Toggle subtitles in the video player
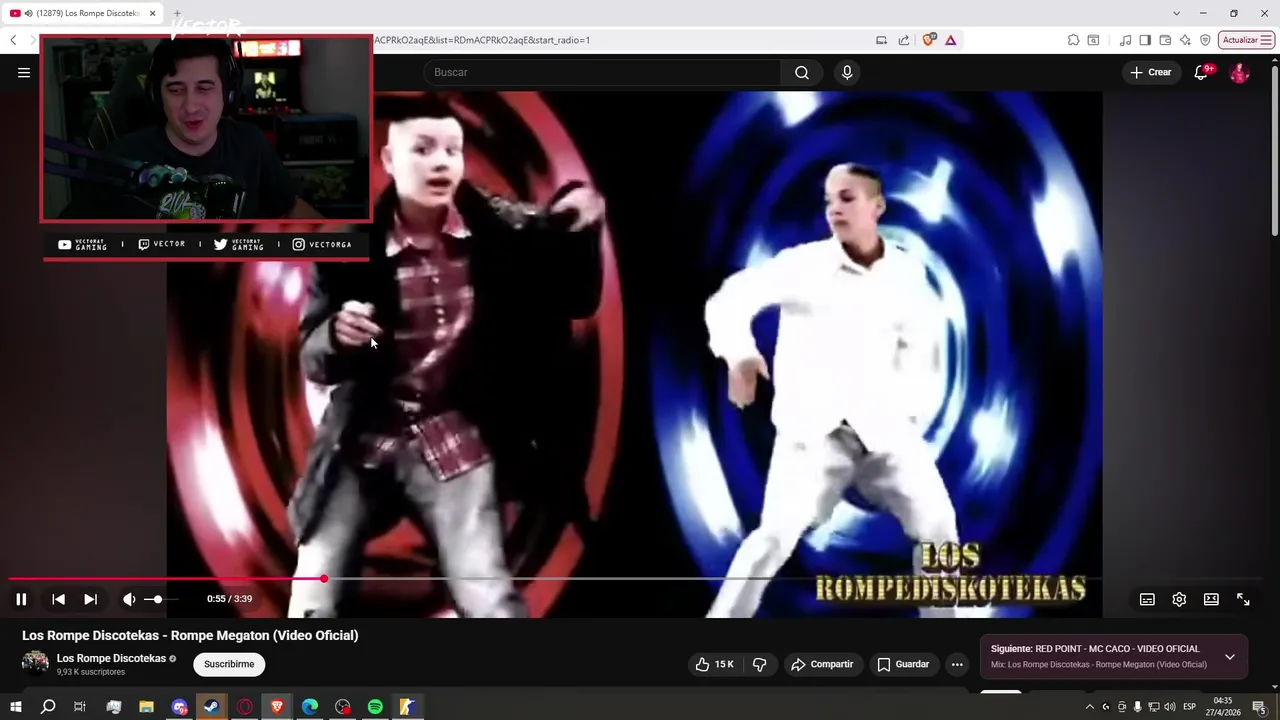Image resolution: width=1280 pixels, height=720 pixels. click(1147, 599)
